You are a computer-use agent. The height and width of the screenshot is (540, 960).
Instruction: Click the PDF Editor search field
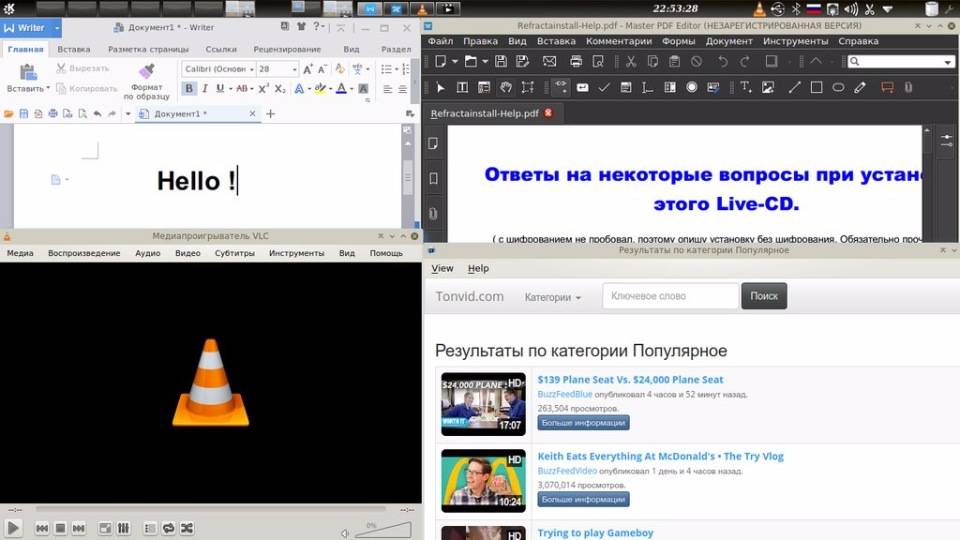pos(901,62)
